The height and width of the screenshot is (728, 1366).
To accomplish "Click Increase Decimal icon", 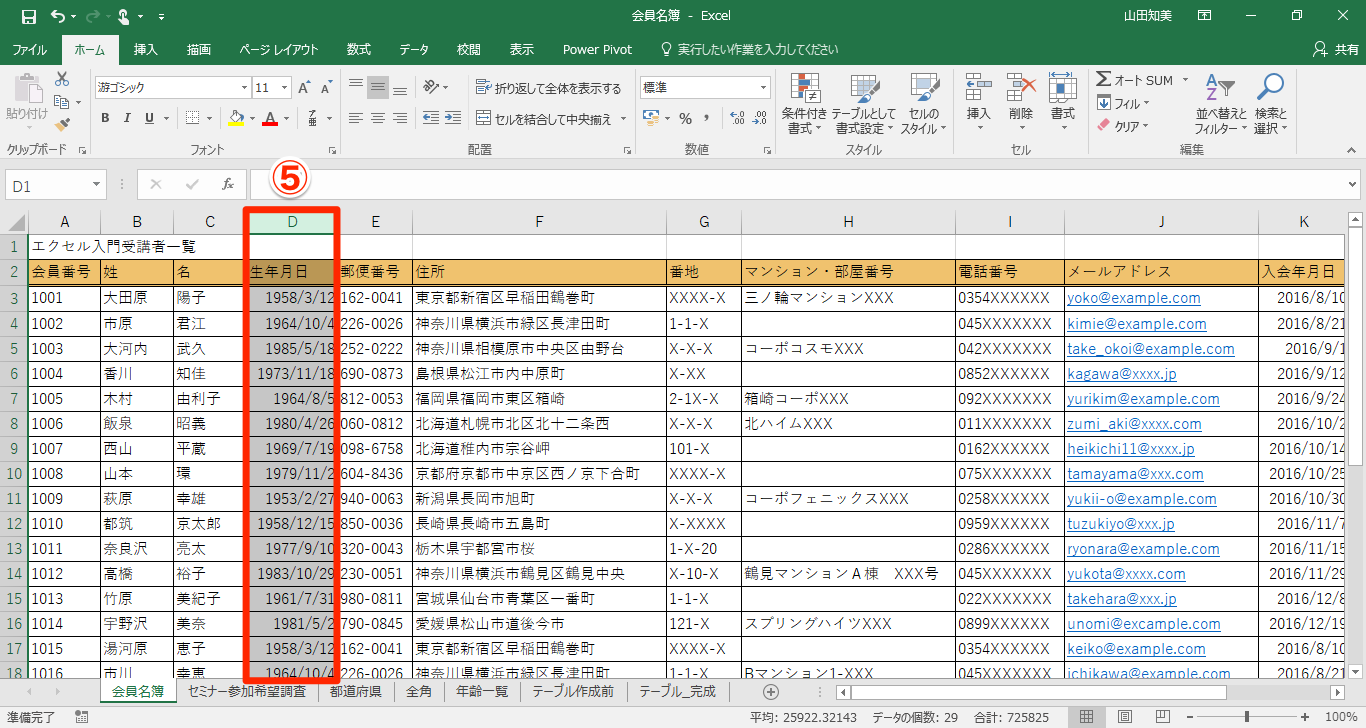I will tap(736, 118).
